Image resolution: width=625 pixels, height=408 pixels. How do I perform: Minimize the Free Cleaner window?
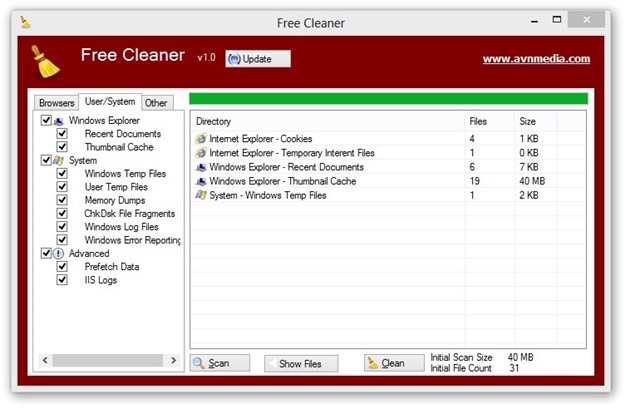[x=535, y=20]
